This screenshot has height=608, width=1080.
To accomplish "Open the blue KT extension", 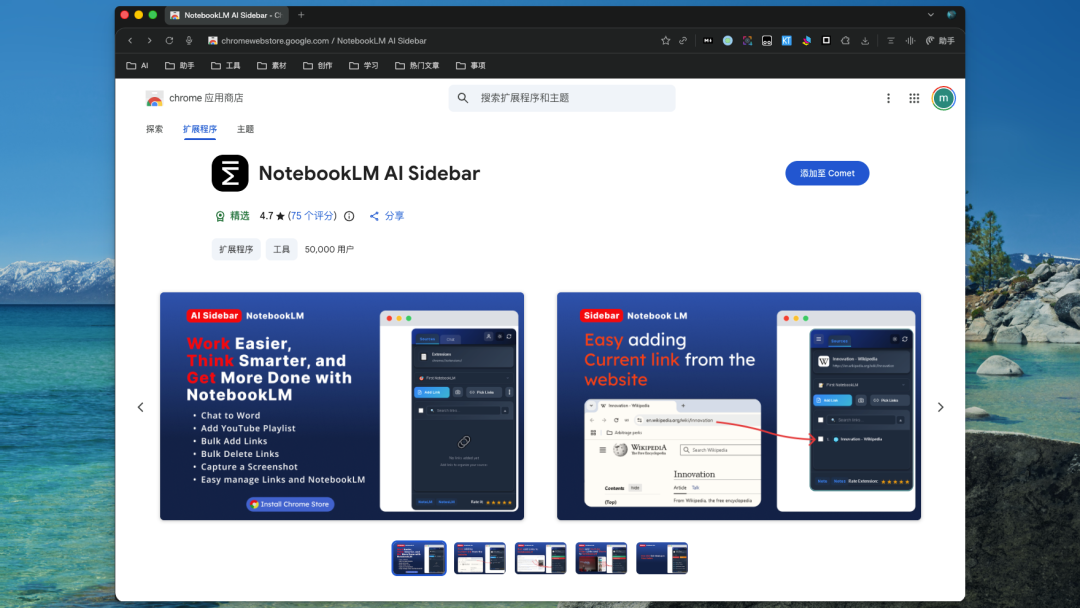I will (787, 41).
